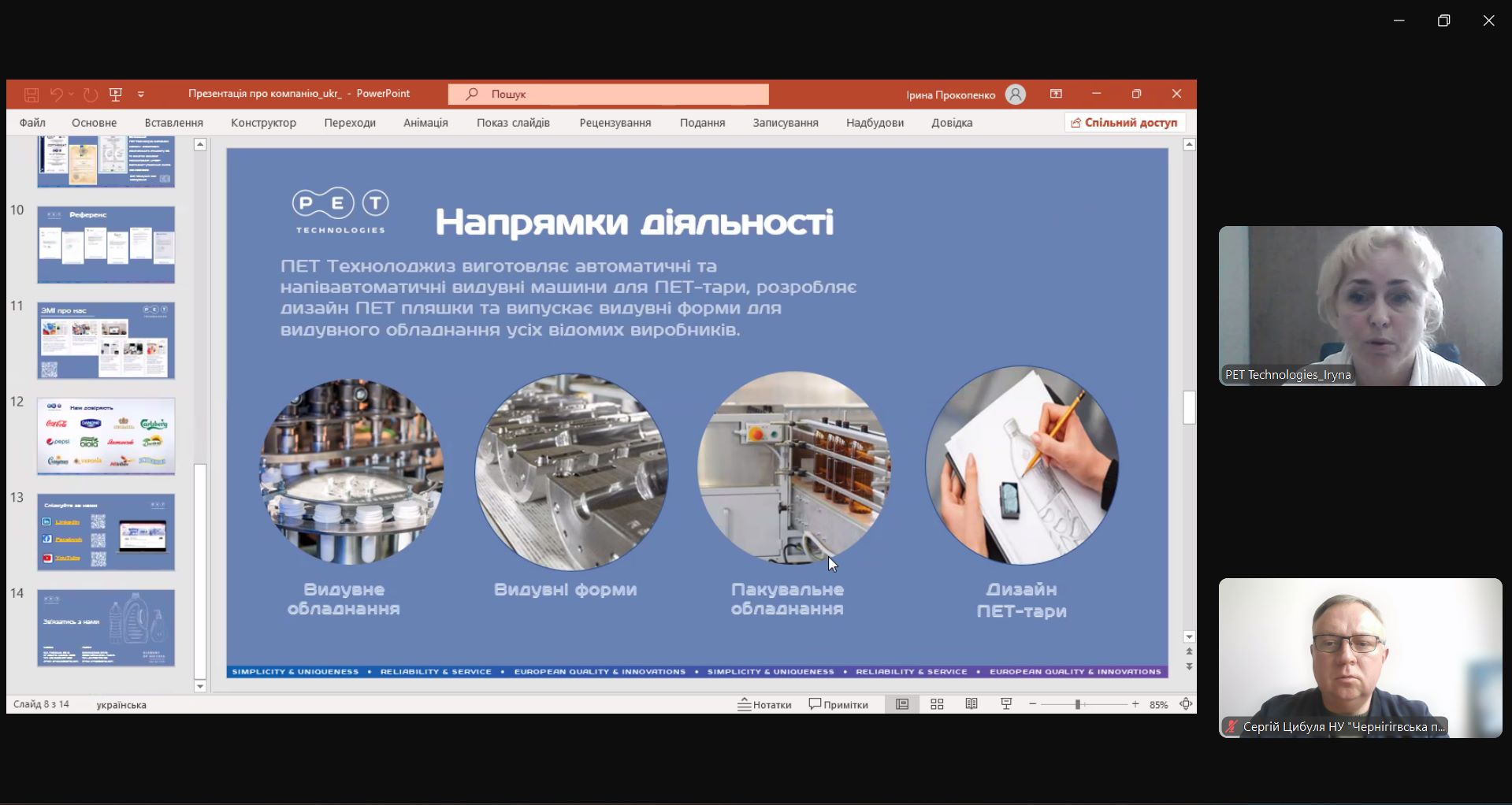Switch to Reading view icon

point(971,704)
